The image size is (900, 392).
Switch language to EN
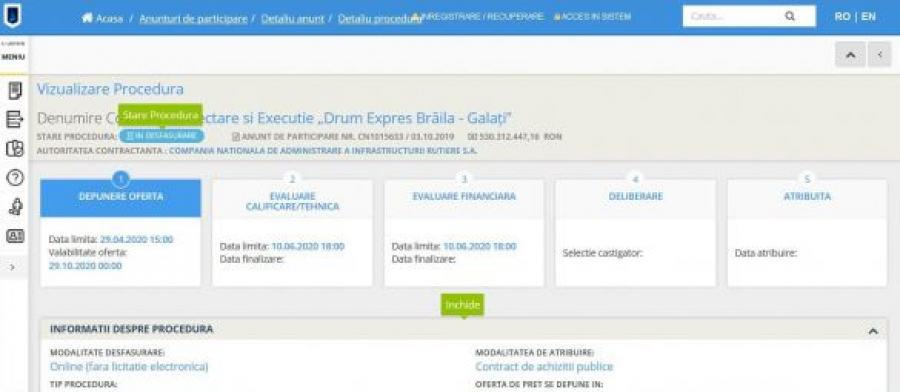(x=868, y=17)
